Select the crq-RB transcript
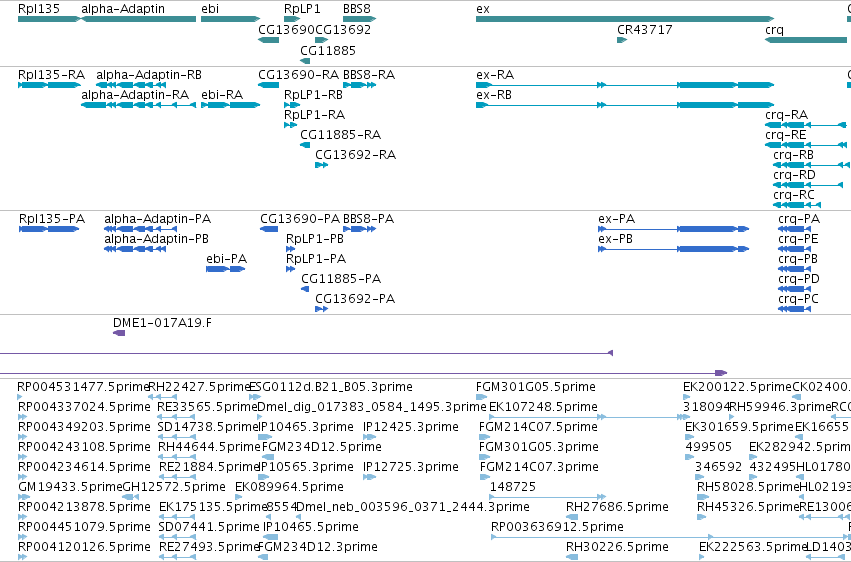The height and width of the screenshot is (562, 851). coord(812,165)
